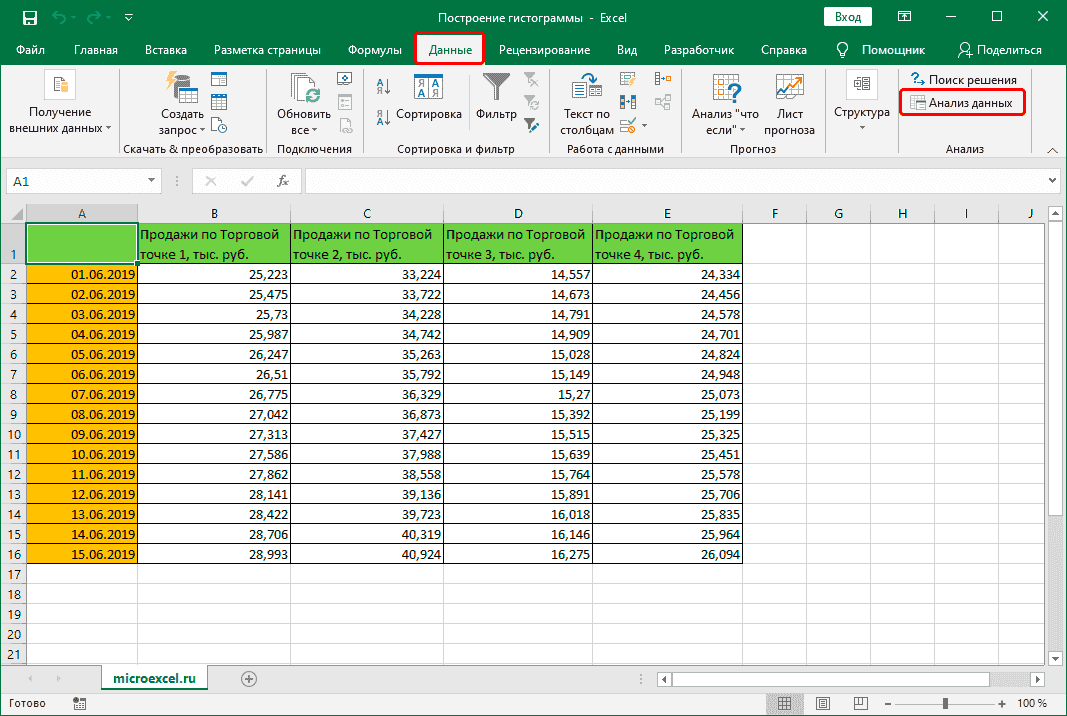Screen dimensions: 1067x716
Task: Click the insert function fx icon
Action: (283, 181)
